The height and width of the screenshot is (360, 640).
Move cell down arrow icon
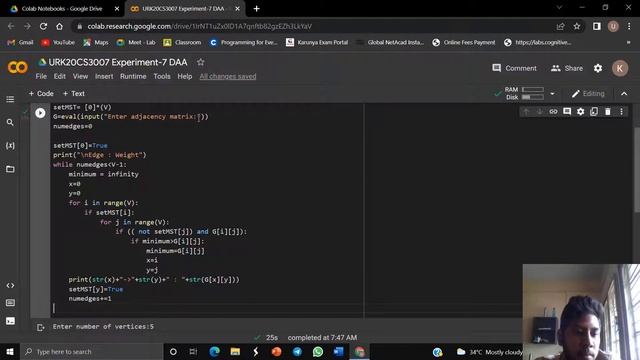540,111
